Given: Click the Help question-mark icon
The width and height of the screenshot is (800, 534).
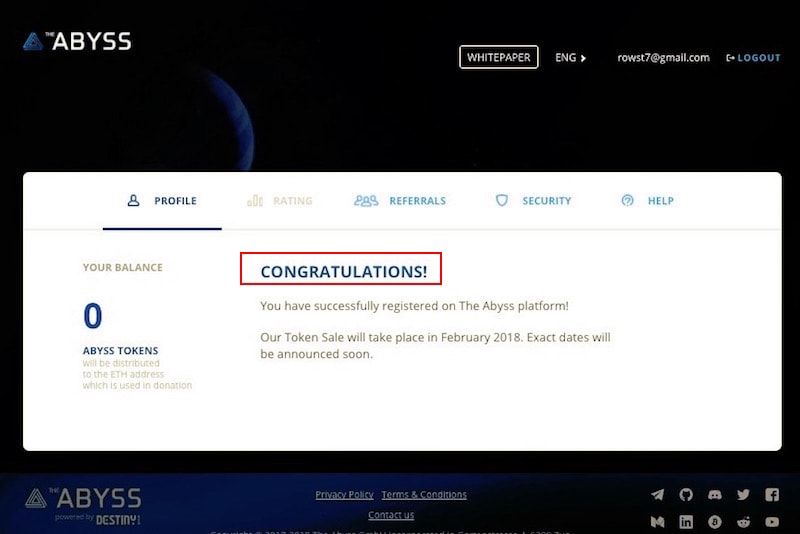Looking at the screenshot, I should pos(628,200).
